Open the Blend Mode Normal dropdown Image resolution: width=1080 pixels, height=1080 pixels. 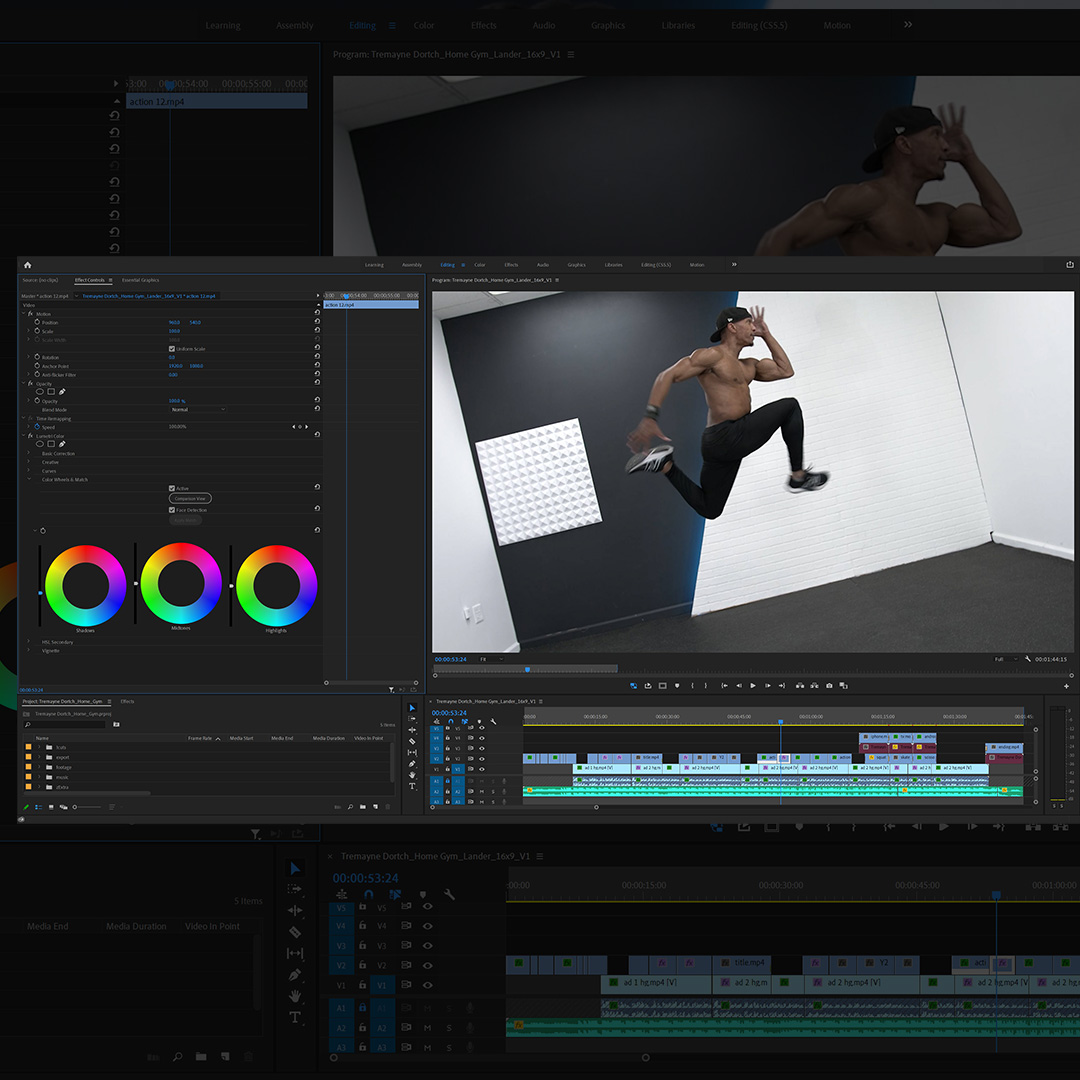pyautogui.click(x=198, y=409)
